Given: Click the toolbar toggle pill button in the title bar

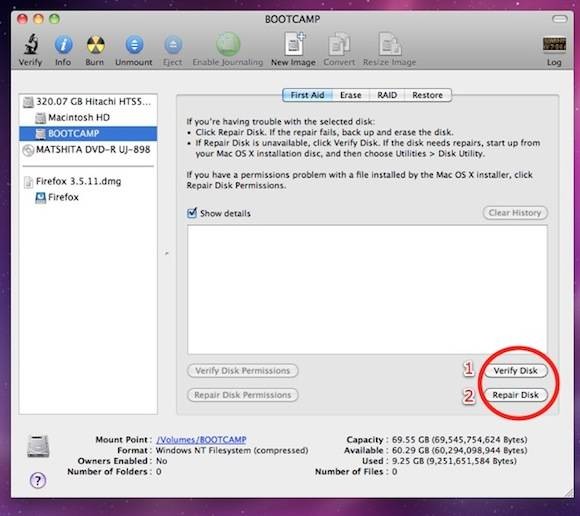Looking at the screenshot, I should tap(559, 19).
